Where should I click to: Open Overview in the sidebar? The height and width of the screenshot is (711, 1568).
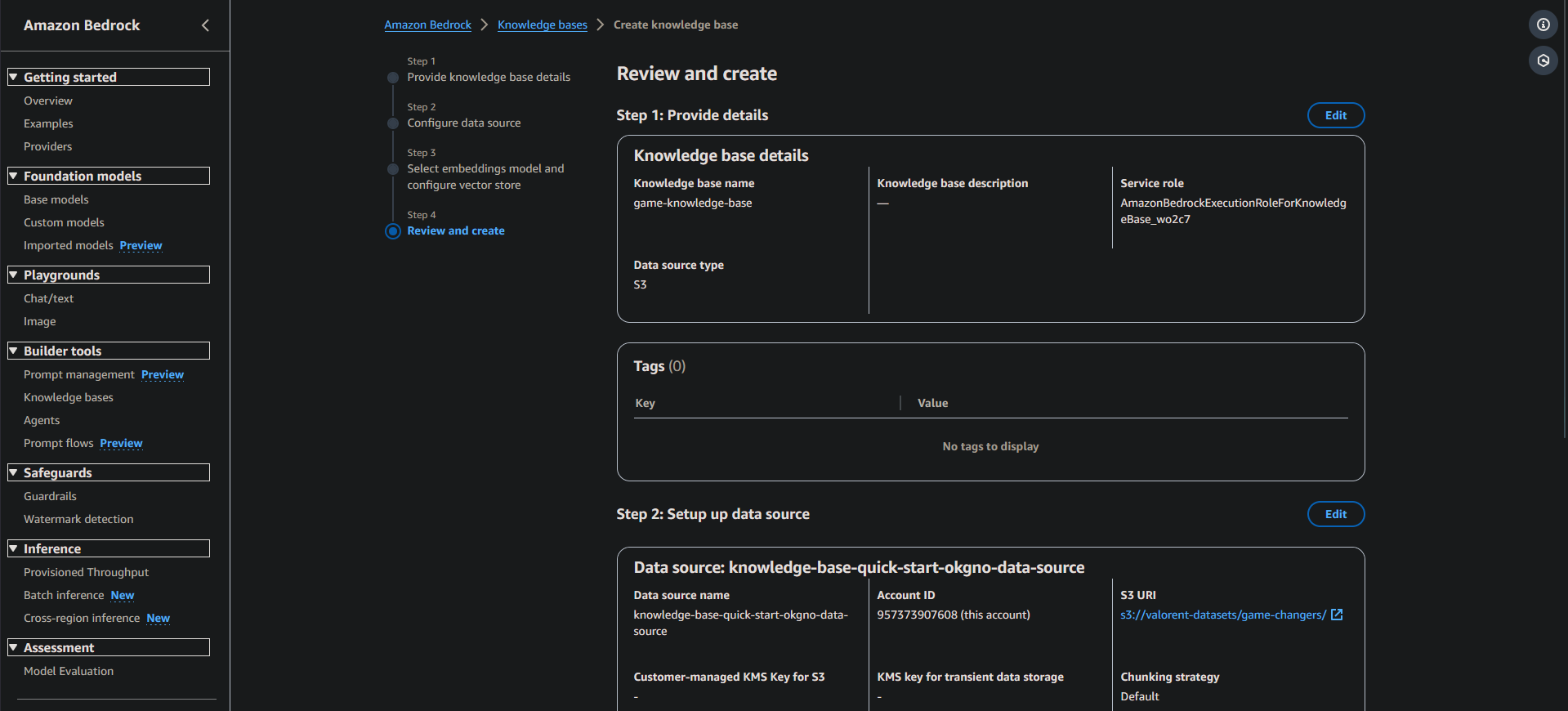pyautogui.click(x=48, y=101)
